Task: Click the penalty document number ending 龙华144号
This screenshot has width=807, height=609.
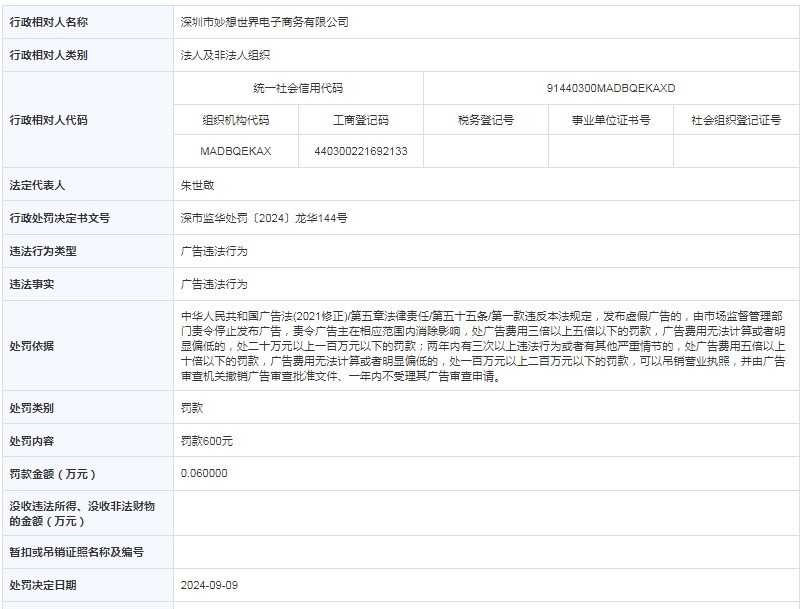Action: pyautogui.click(x=264, y=218)
